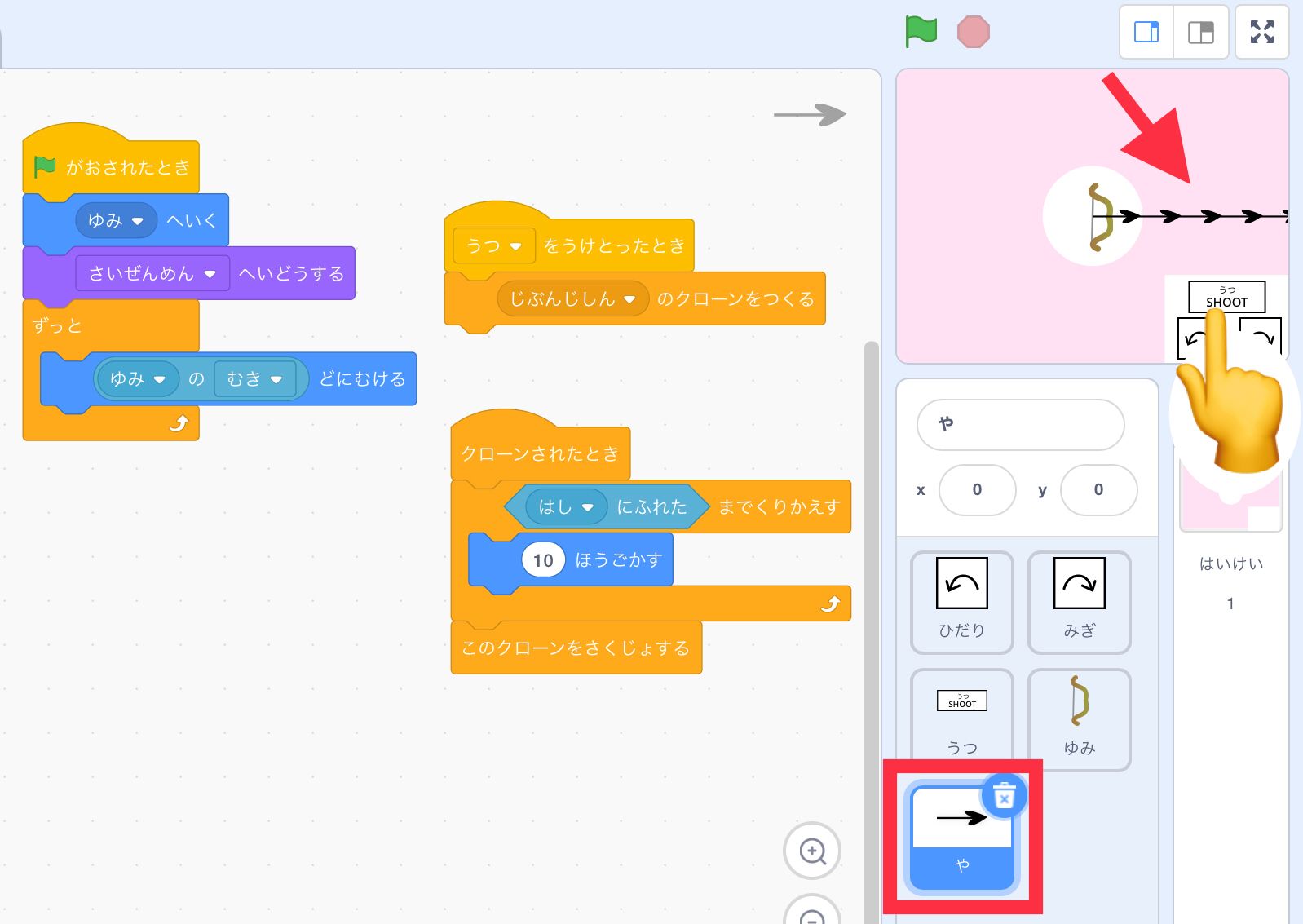The width and height of the screenshot is (1303, 924).
Task: Select the や arrow sprite thumbnail
Action: tap(961, 838)
